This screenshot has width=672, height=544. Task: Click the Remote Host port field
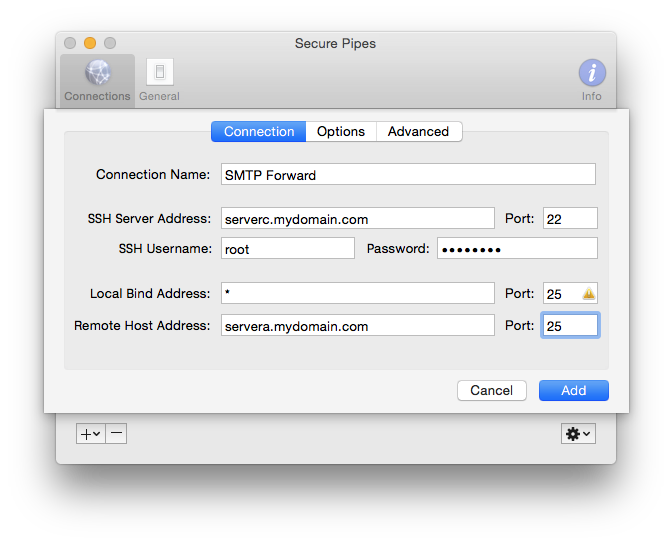tap(570, 325)
